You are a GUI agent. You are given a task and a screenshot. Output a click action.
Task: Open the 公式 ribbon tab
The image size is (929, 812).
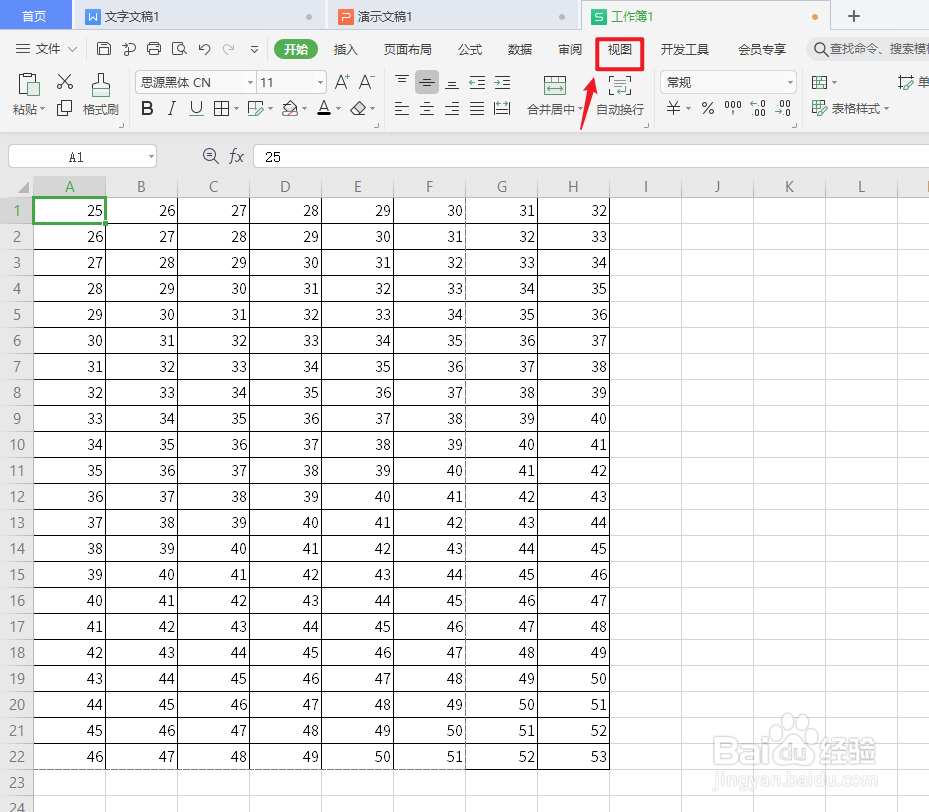coord(470,49)
